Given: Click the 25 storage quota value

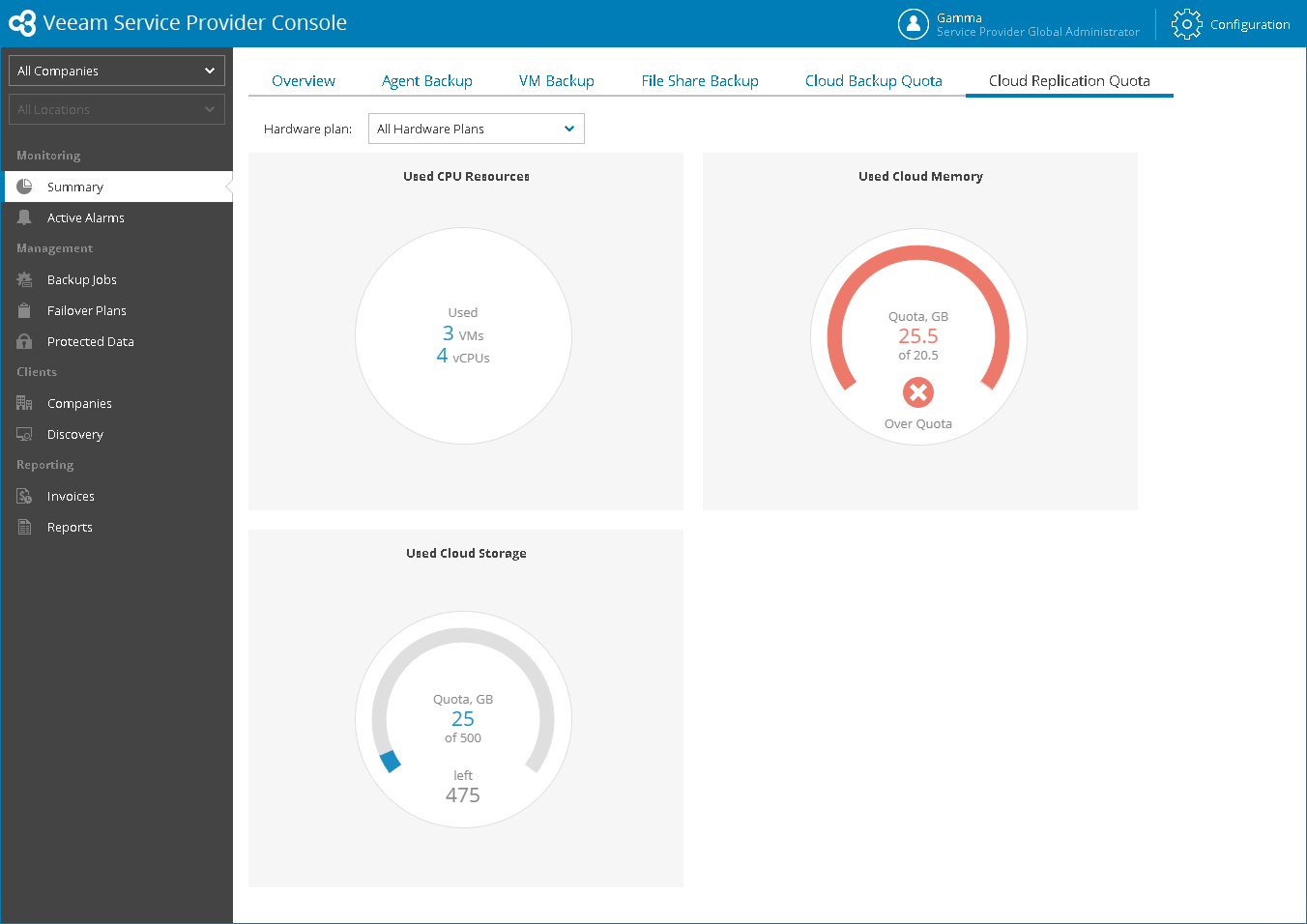Looking at the screenshot, I should point(463,719).
